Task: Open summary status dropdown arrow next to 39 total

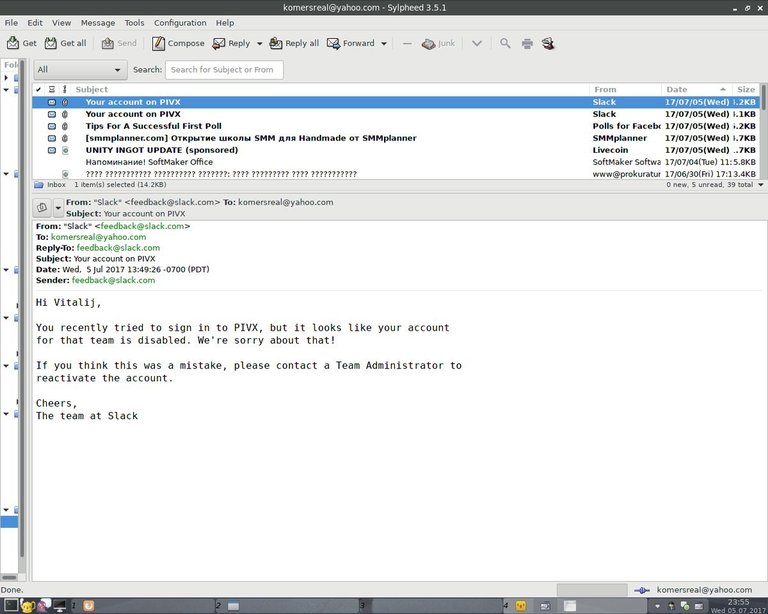Action: coord(761,185)
